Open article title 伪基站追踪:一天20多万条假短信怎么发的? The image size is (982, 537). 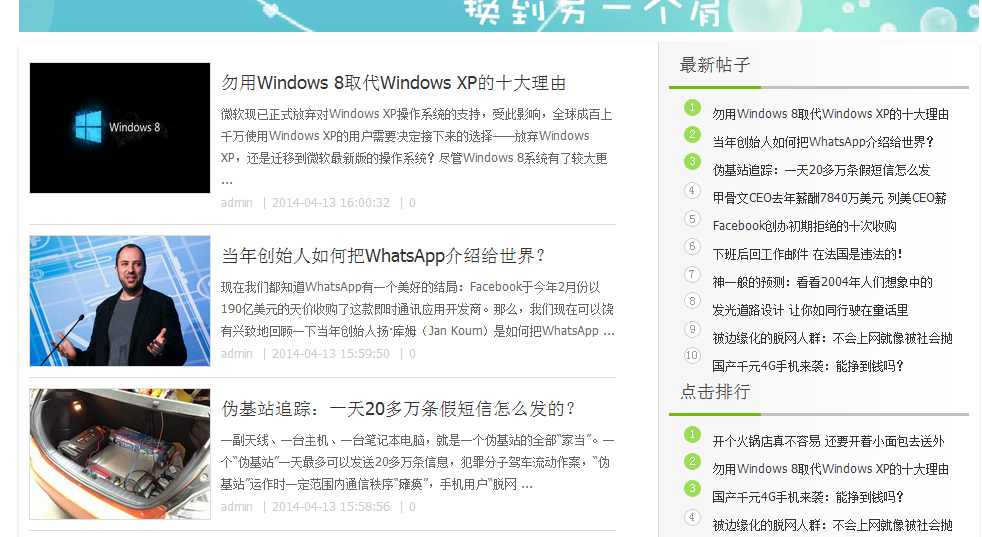click(398, 409)
